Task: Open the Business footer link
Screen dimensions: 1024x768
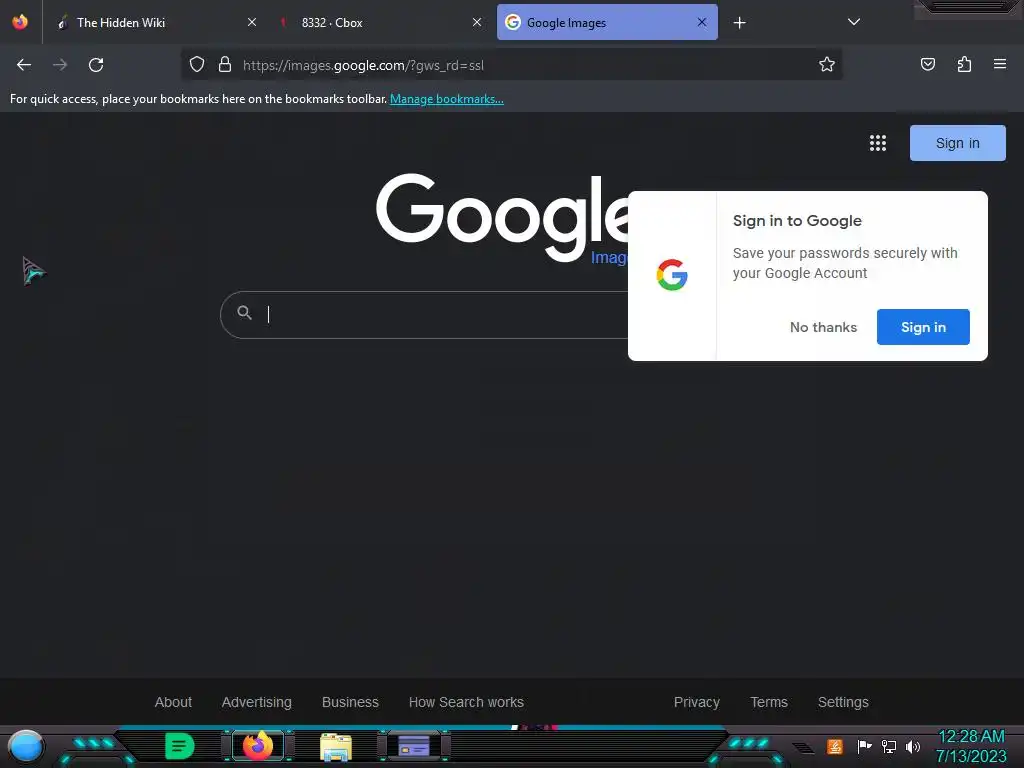Action: tap(350, 702)
